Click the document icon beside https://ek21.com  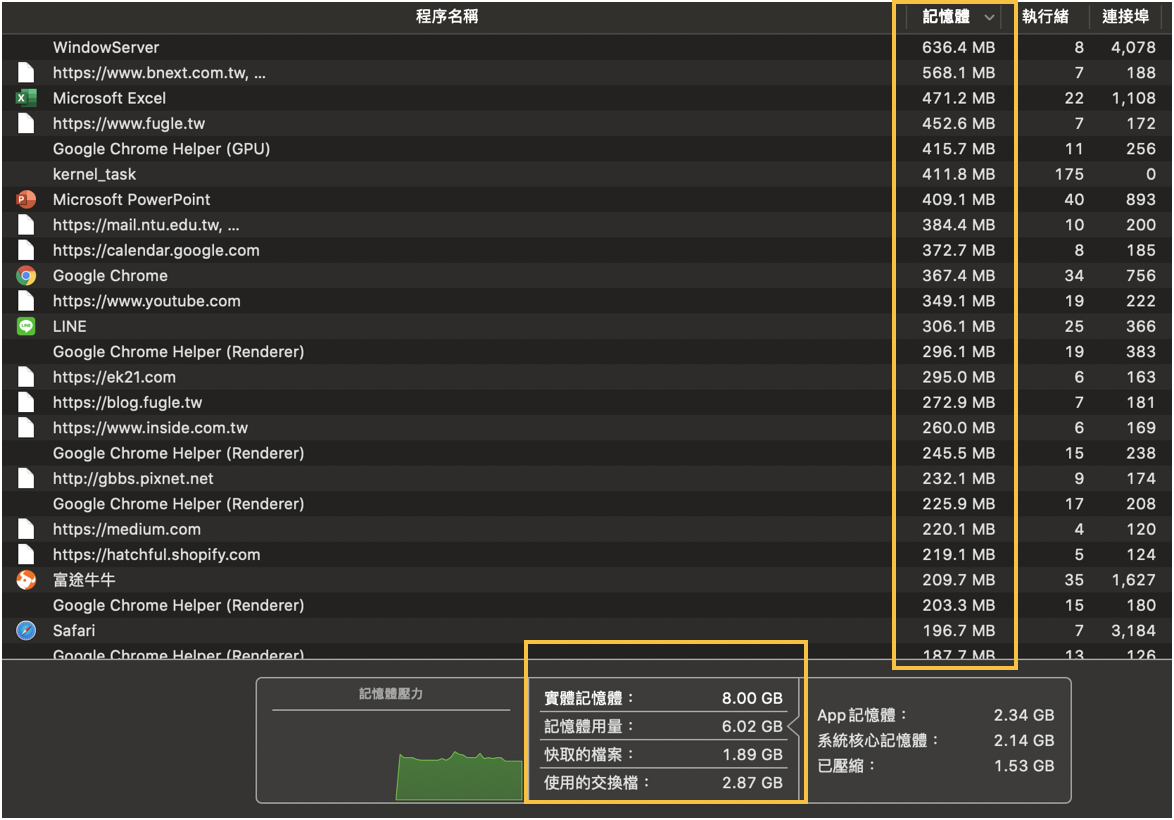point(26,377)
